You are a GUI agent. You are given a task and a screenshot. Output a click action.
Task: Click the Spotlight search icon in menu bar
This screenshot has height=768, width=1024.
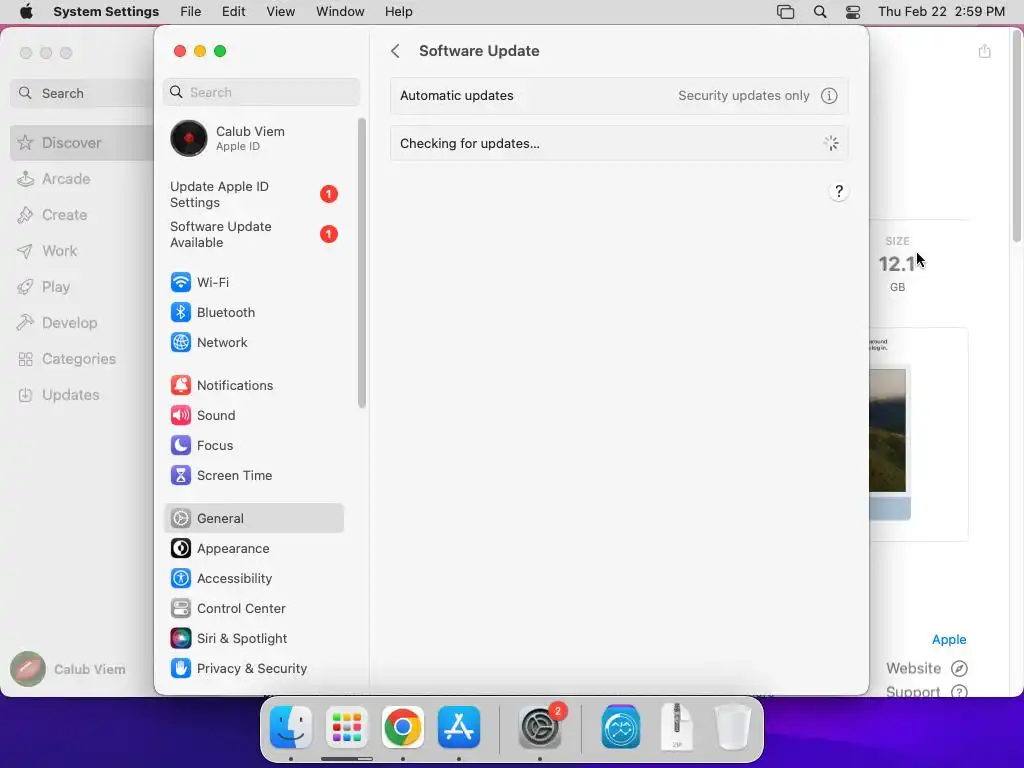click(820, 12)
